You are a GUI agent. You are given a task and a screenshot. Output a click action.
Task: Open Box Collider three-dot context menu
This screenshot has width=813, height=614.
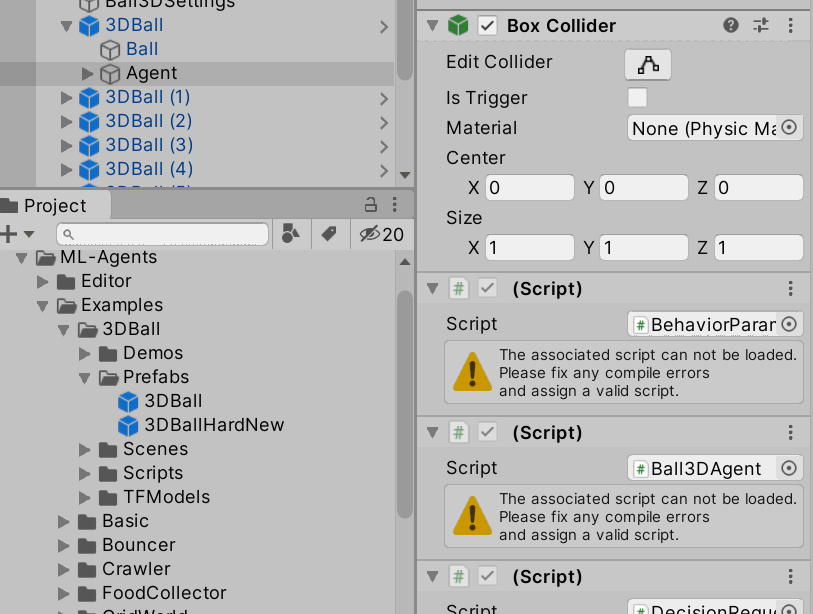click(791, 25)
